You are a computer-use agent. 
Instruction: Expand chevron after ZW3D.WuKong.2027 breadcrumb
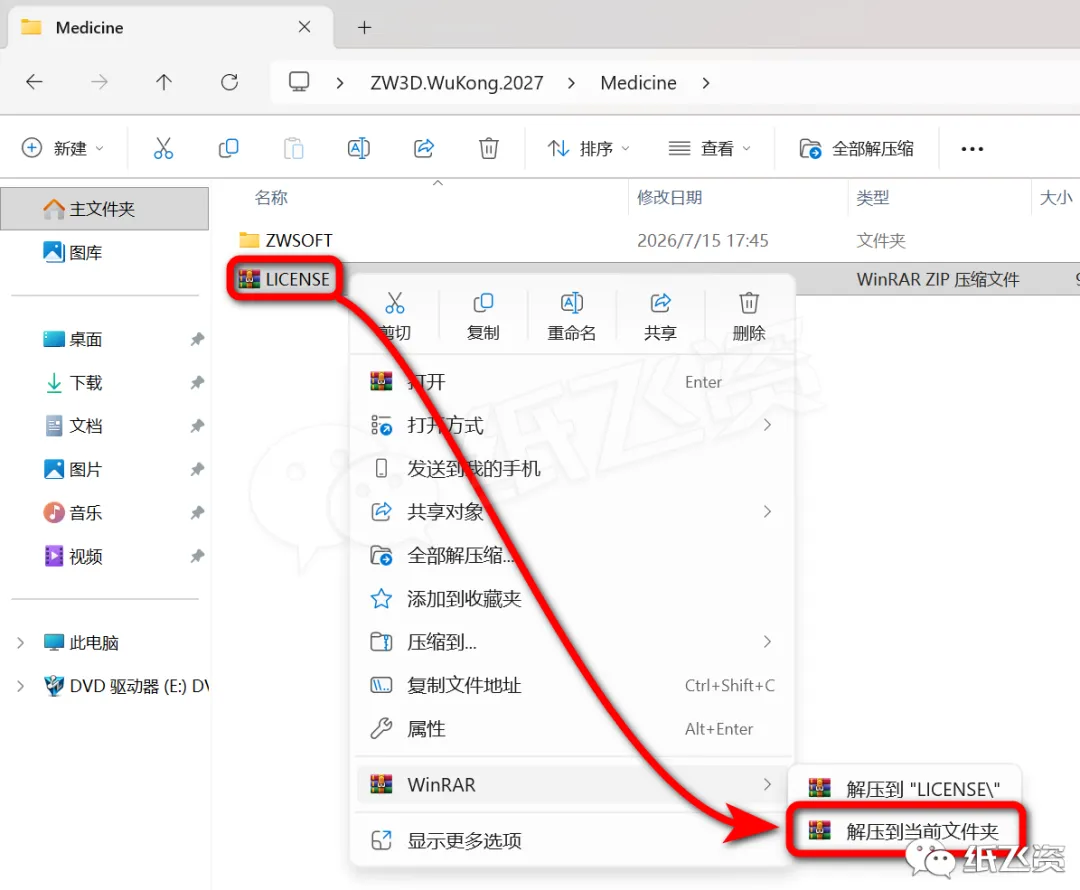571,83
